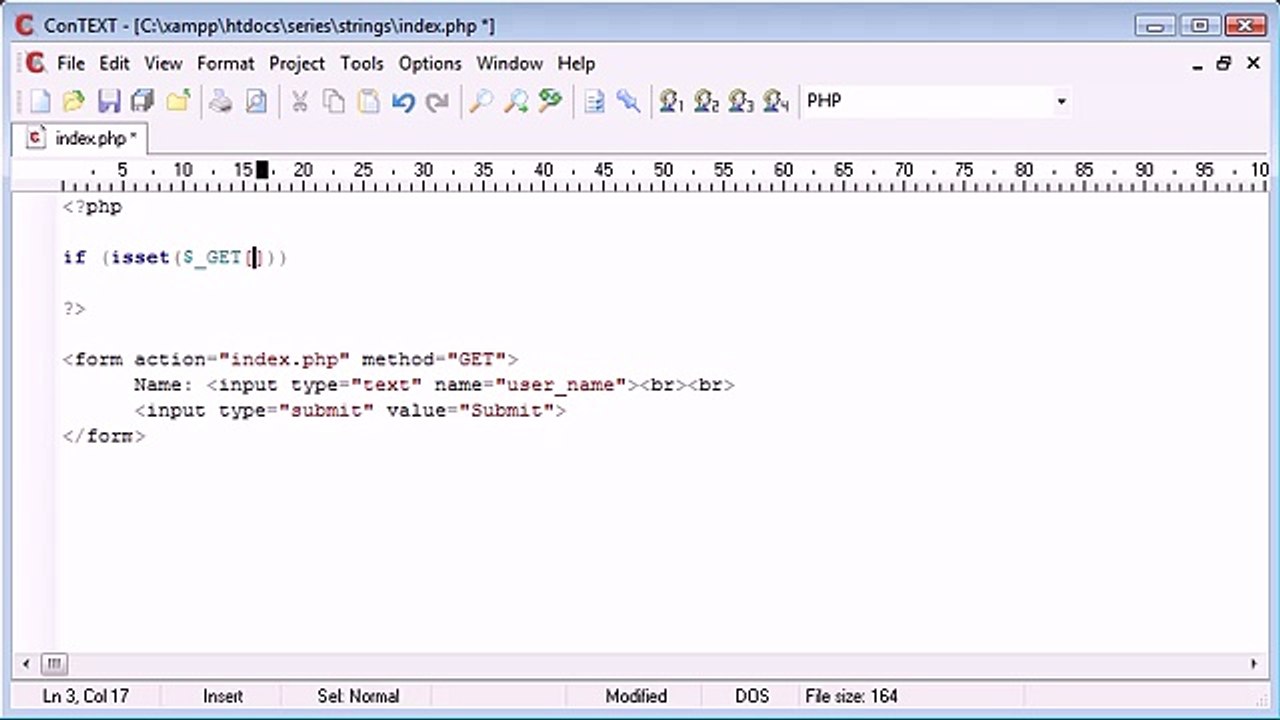The height and width of the screenshot is (720, 1280).
Task: Print the document using printer icon
Action: tap(221, 101)
